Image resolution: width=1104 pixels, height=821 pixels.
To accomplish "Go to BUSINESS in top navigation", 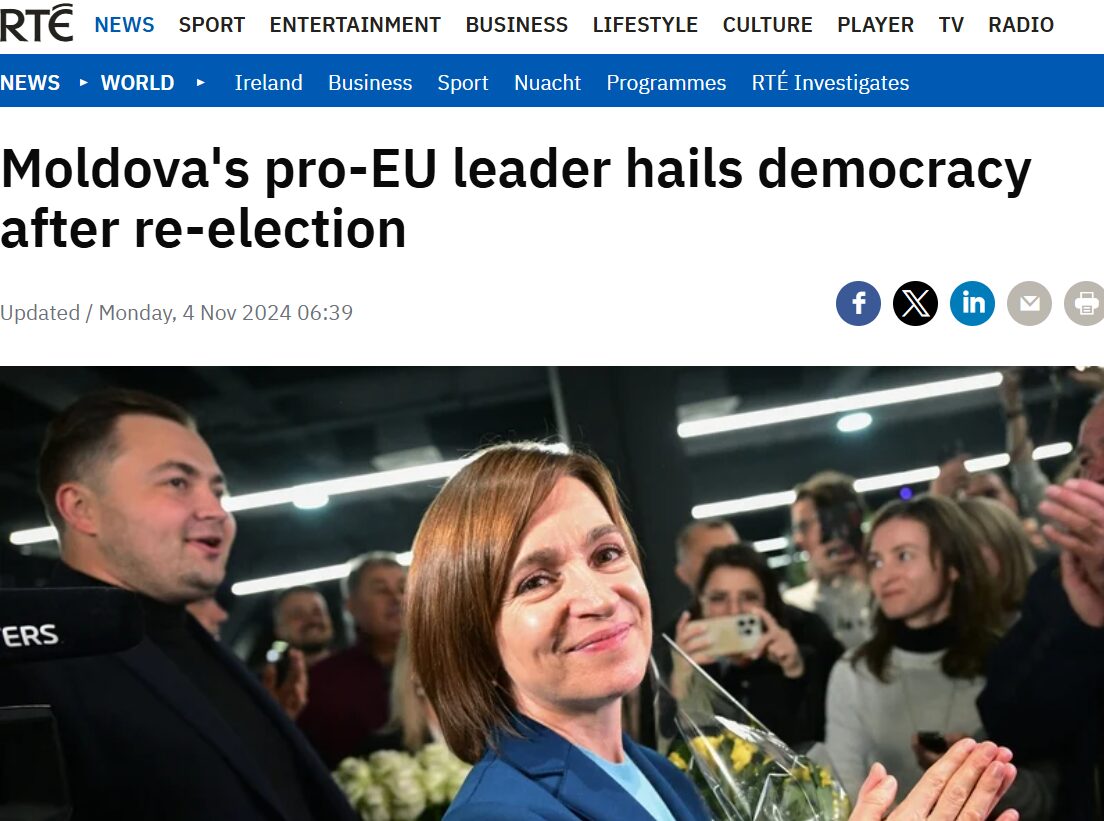I will coord(516,25).
